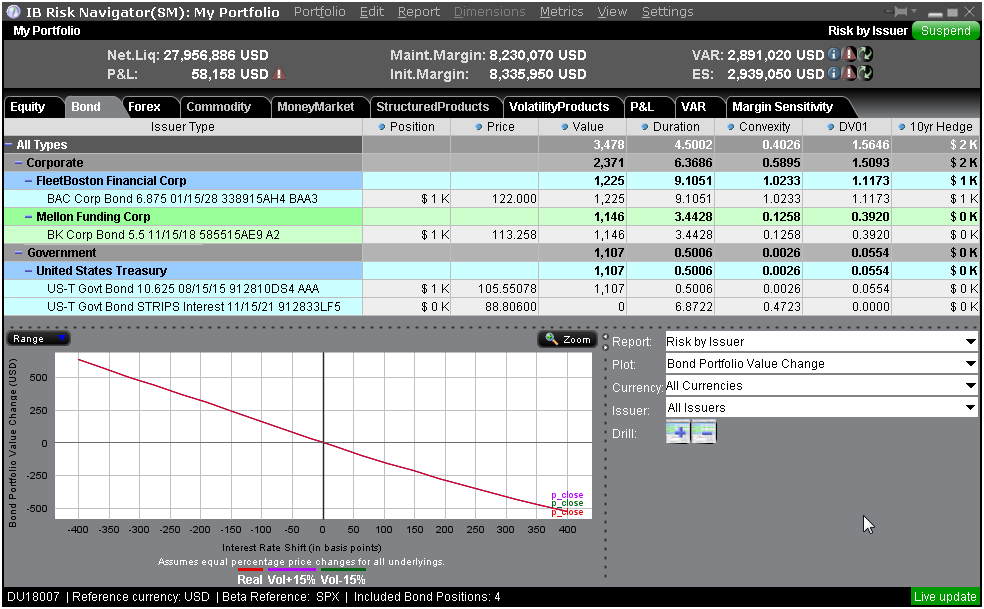The width and height of the screenshot is (984, 609).
Task: Collapse the United States Treasury row
Action: pyautogui.click(x=28, y=271)
